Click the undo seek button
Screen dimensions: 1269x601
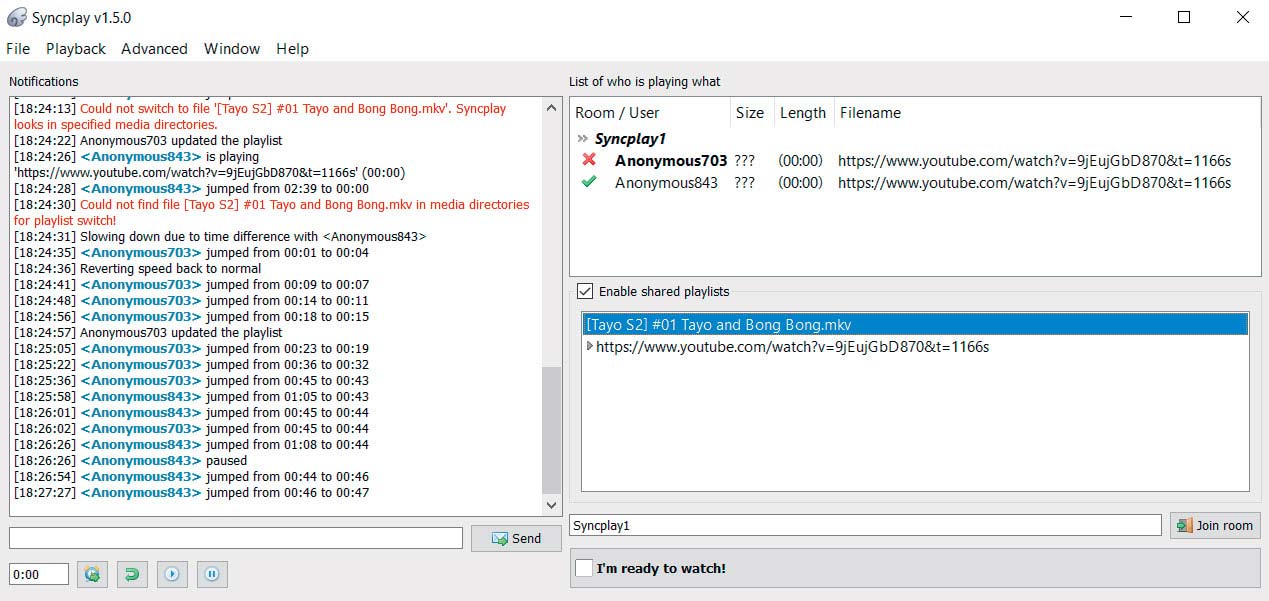(x=131, y=574)
